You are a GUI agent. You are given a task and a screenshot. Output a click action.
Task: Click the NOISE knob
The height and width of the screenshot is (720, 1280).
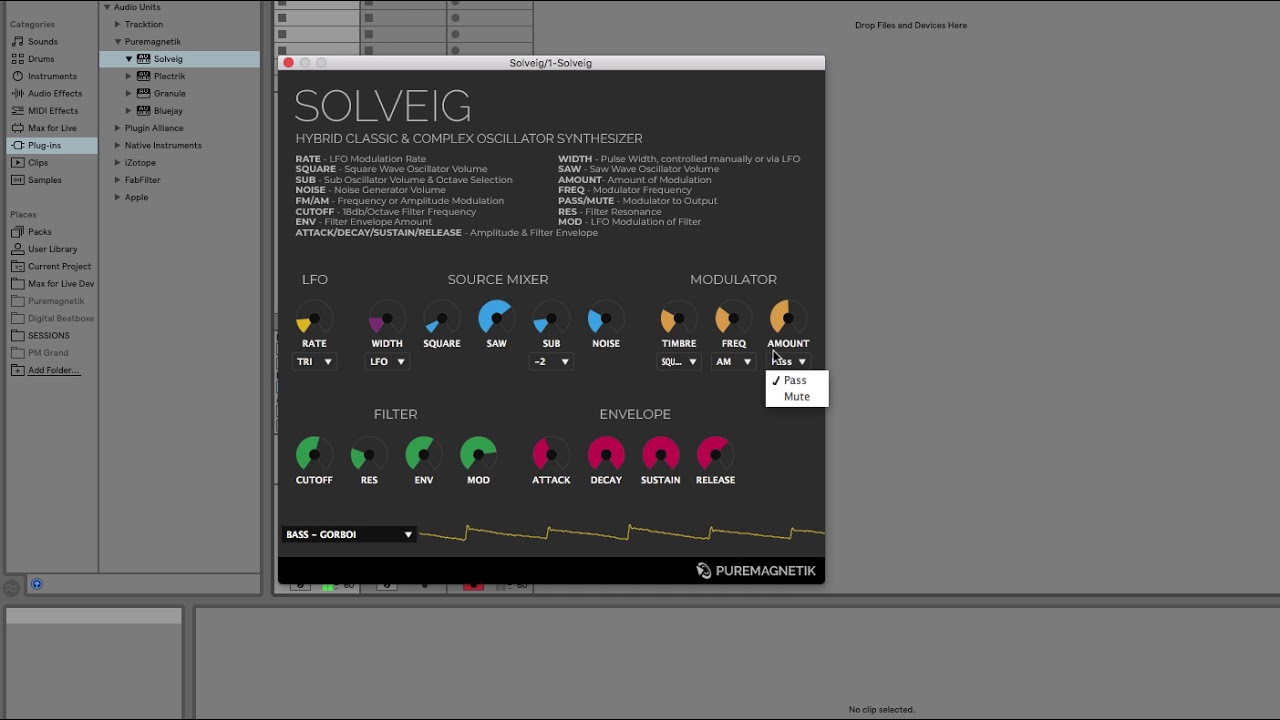606,318
